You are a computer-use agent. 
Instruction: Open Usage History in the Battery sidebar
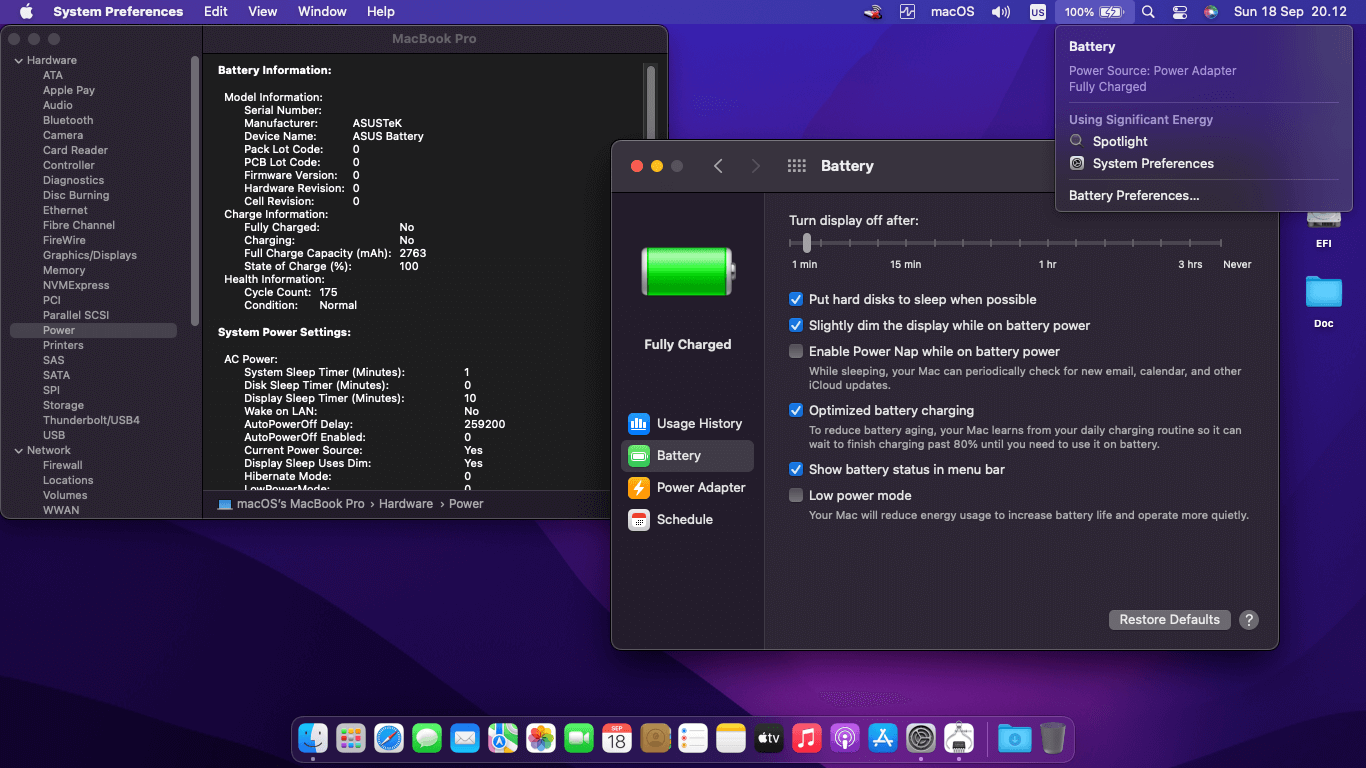click(687, 423)
